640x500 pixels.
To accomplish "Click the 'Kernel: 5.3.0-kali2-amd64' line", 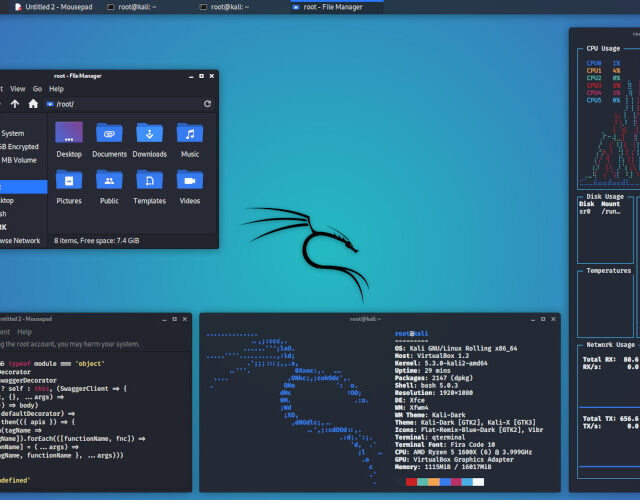I will pyautogui.click(x=441, y=363).
